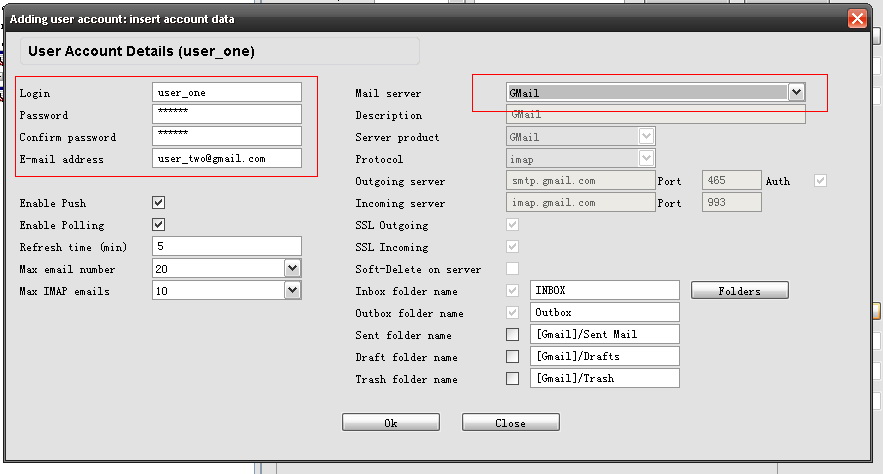Click the Ok button
883x474 pixels.
(x=391, y=423)
